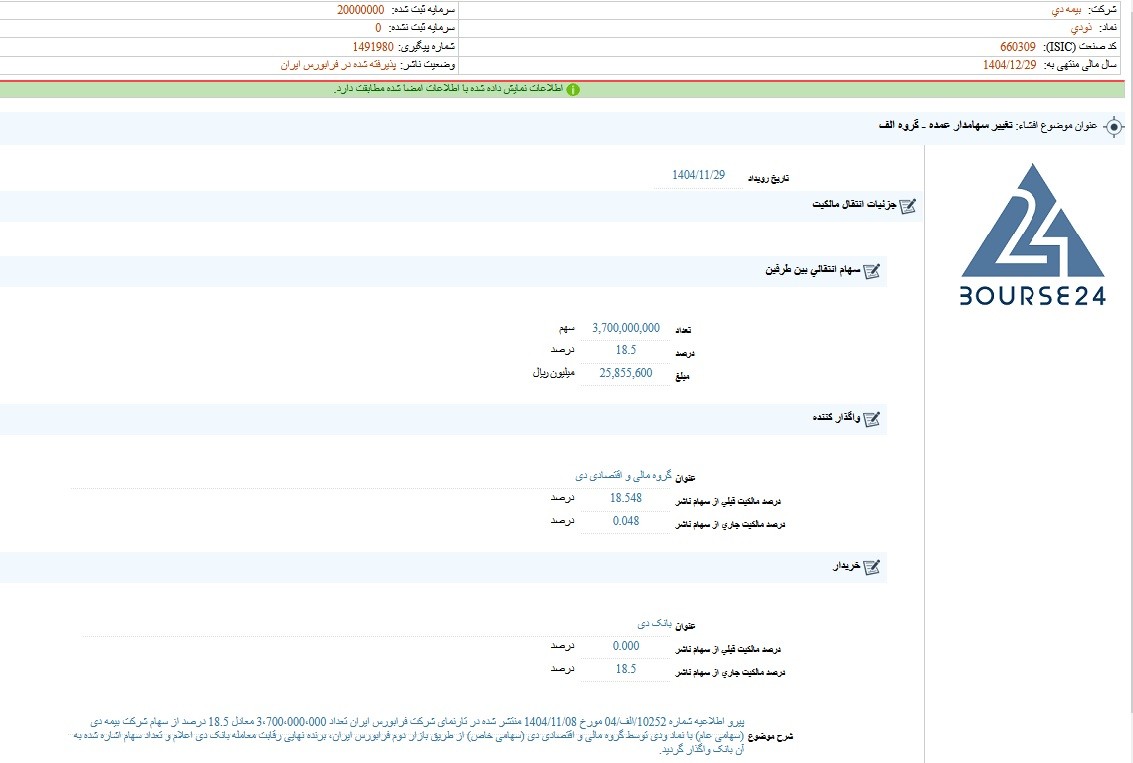1133x763 pixels.
Task: Click the شرح موضوع description paragraph
Action: point(409,736)
